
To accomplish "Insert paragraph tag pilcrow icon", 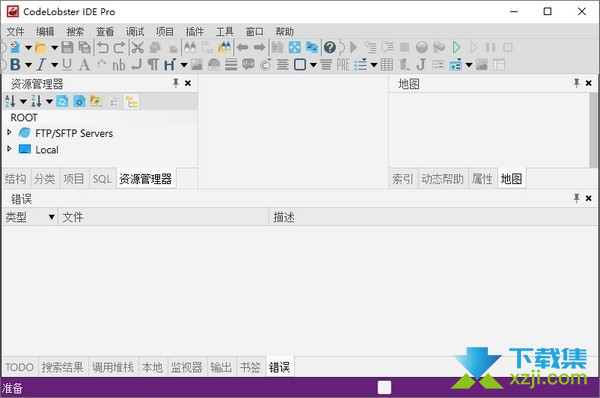I will click(x=153, y=65).
